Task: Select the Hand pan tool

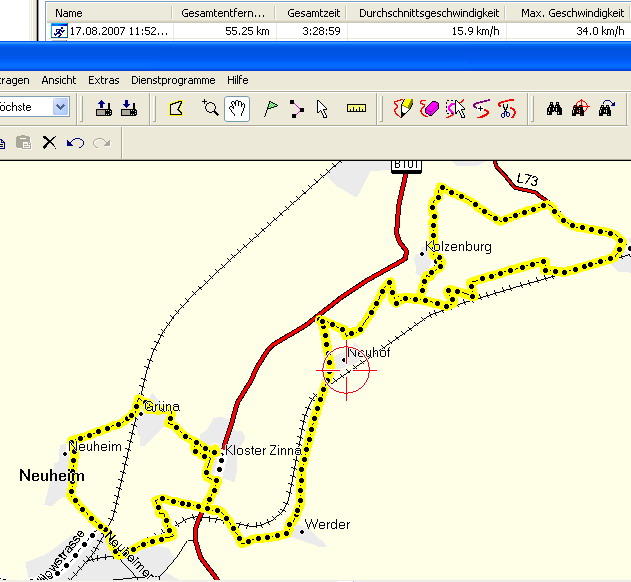Action: pyautogui.click(x=236, y=108)
